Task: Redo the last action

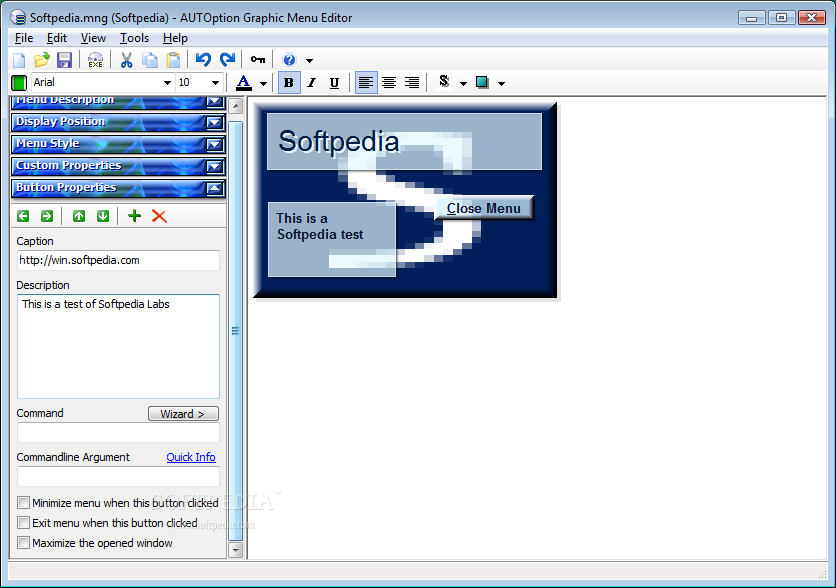Action: pos(228,60)
